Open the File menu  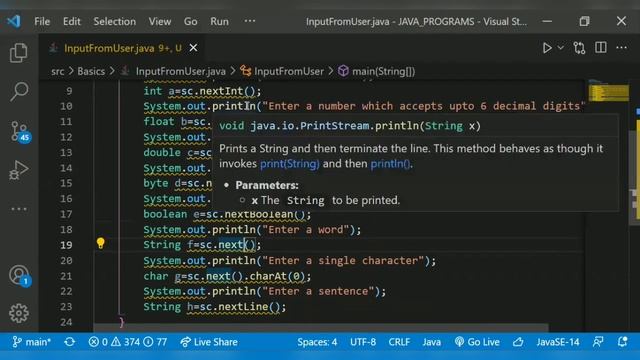click(42, 21)
